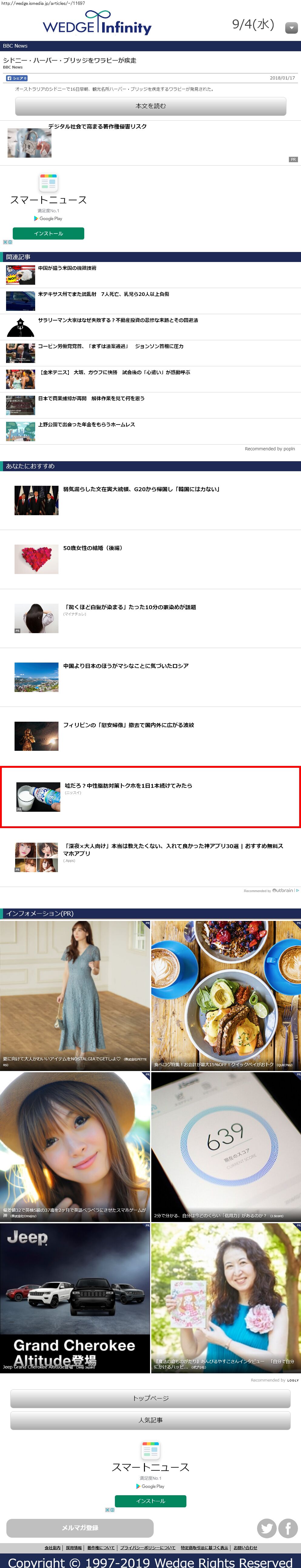Image resolution: width=301 pixels, height=1568 pixels.
Task: Open the デジタル社会で高まる著作権侵害リスク PR article
Action: click(97, 127)
